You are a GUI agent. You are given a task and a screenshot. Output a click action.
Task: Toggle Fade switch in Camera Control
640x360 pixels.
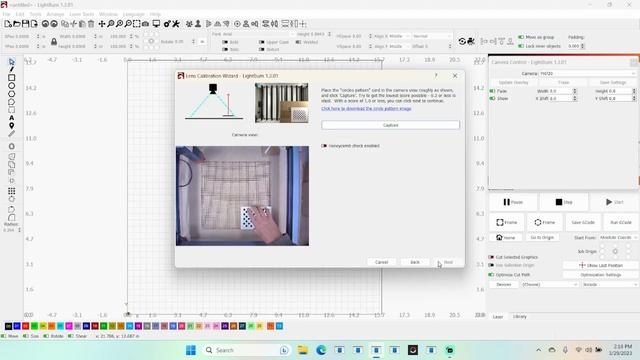tap(492, 91)
